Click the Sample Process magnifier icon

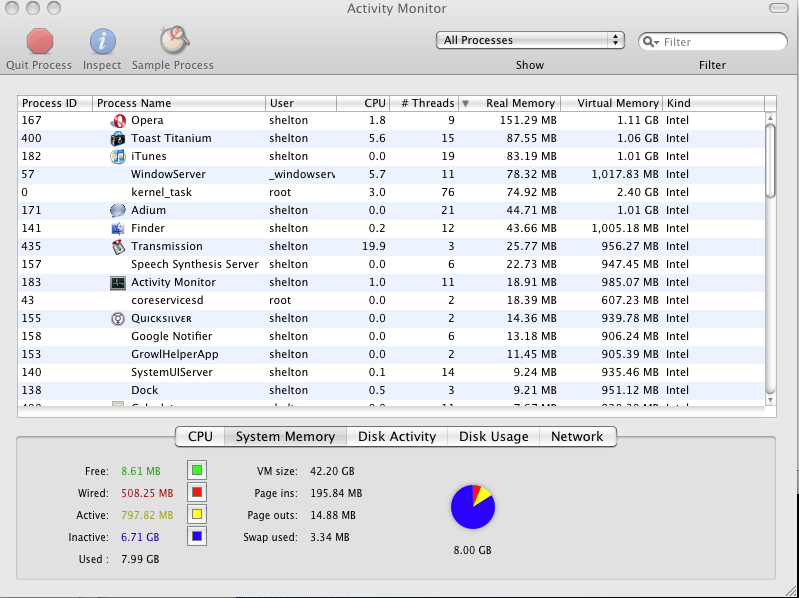(x=174, y=40)
